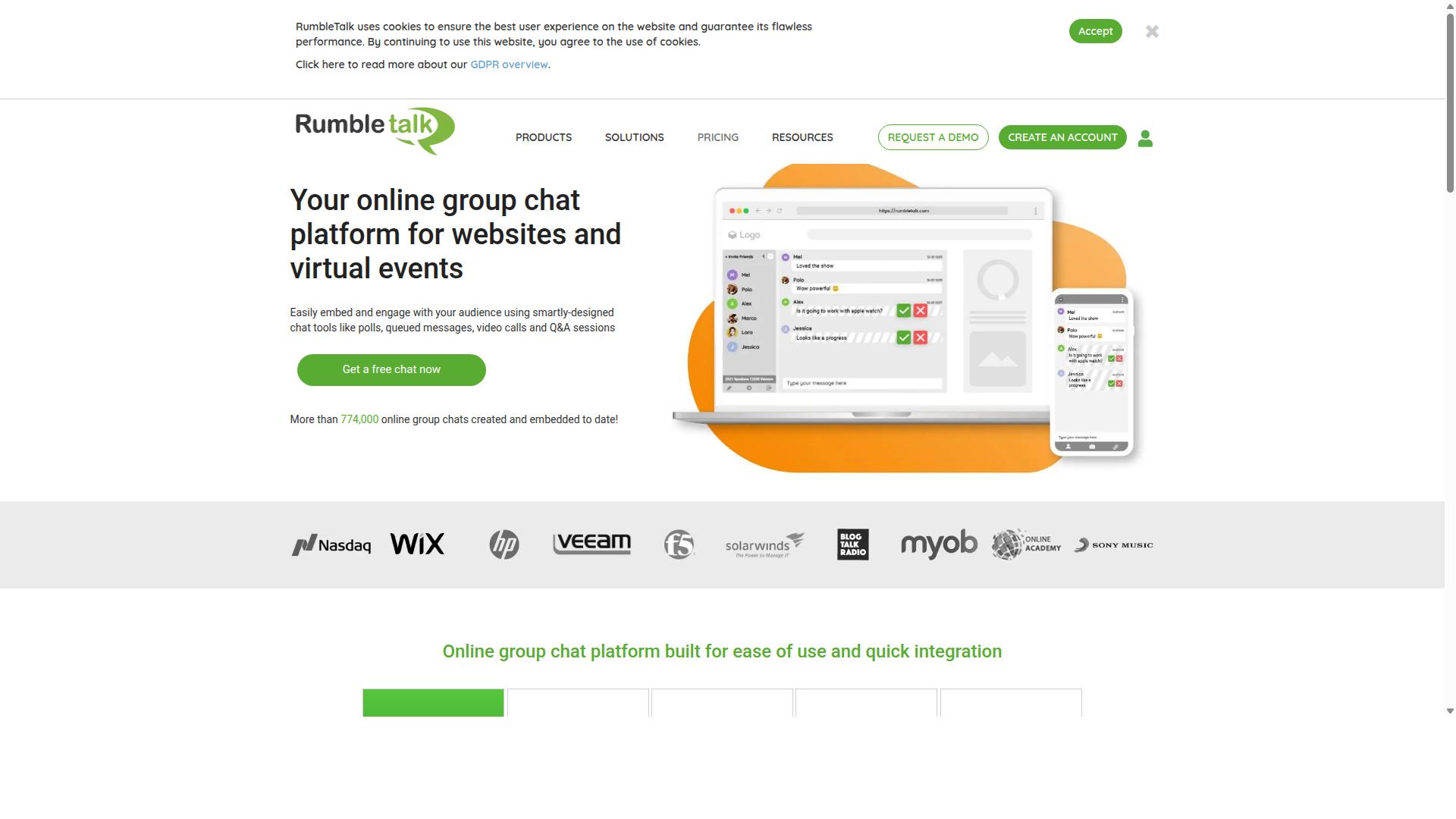
Task: Click the scroll up arrow of page scrollbar
Action: pyautogui.click(x=1450, y=5)
